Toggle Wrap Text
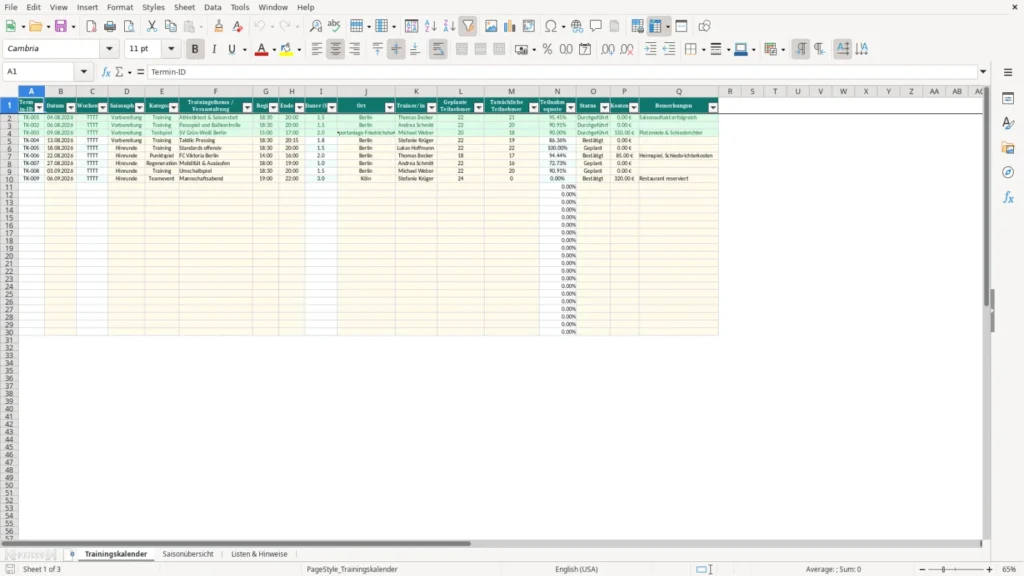 click(438, 49)
